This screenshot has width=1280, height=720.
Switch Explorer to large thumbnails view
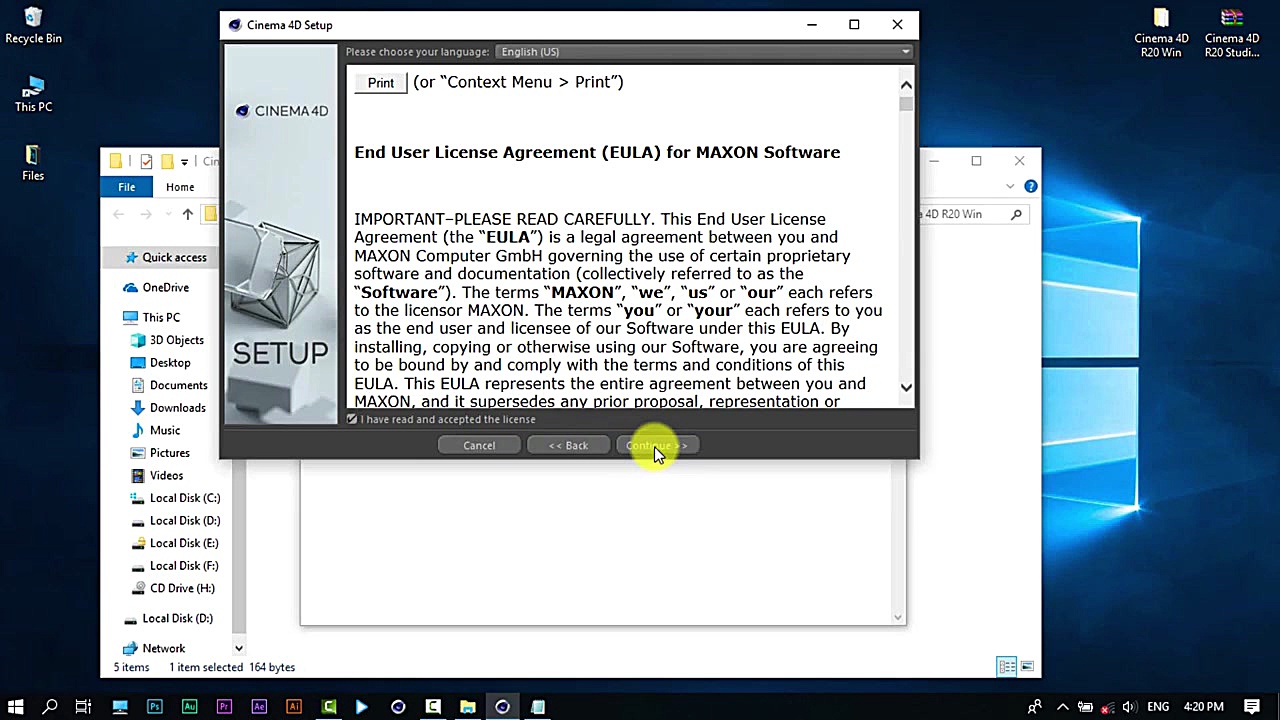click(x=1026, y=667)
